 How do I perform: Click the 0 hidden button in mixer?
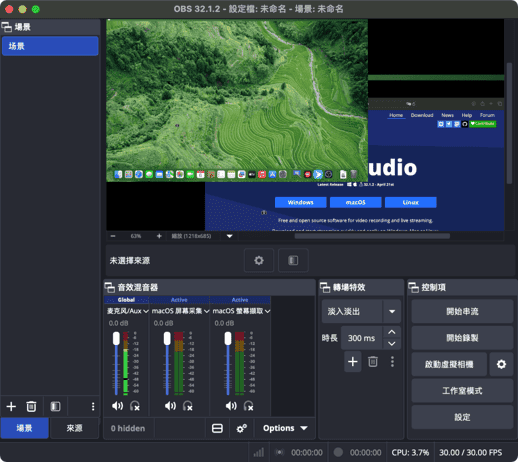point(128,428)
